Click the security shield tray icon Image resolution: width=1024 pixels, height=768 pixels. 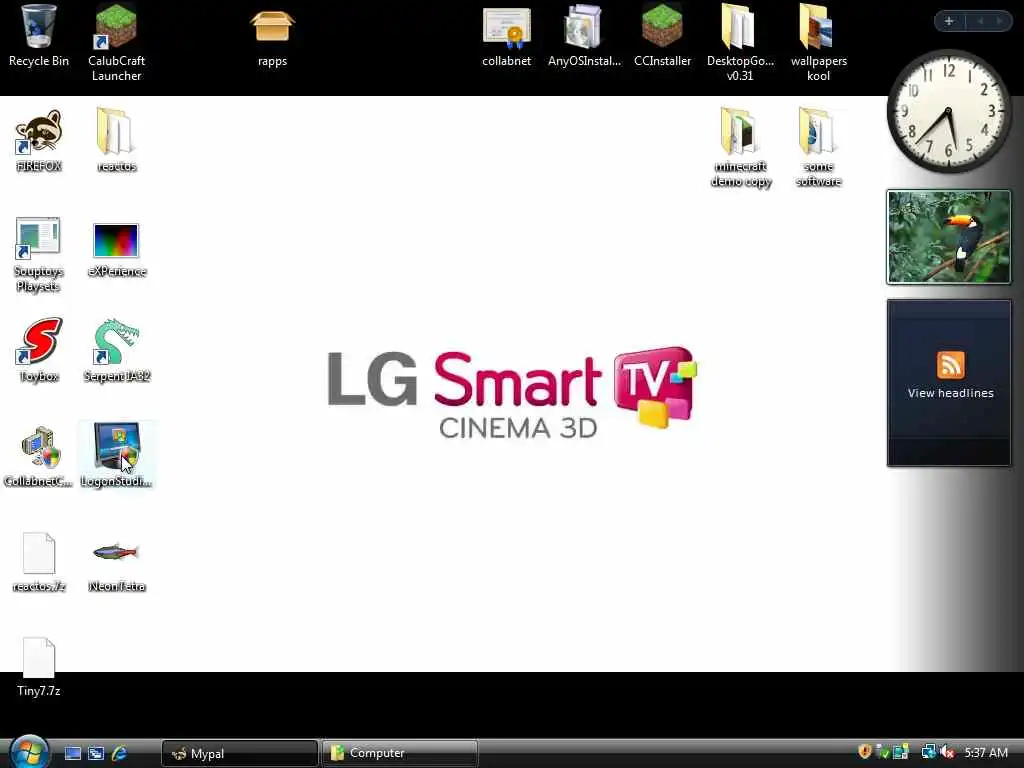(x=865, y=752)
